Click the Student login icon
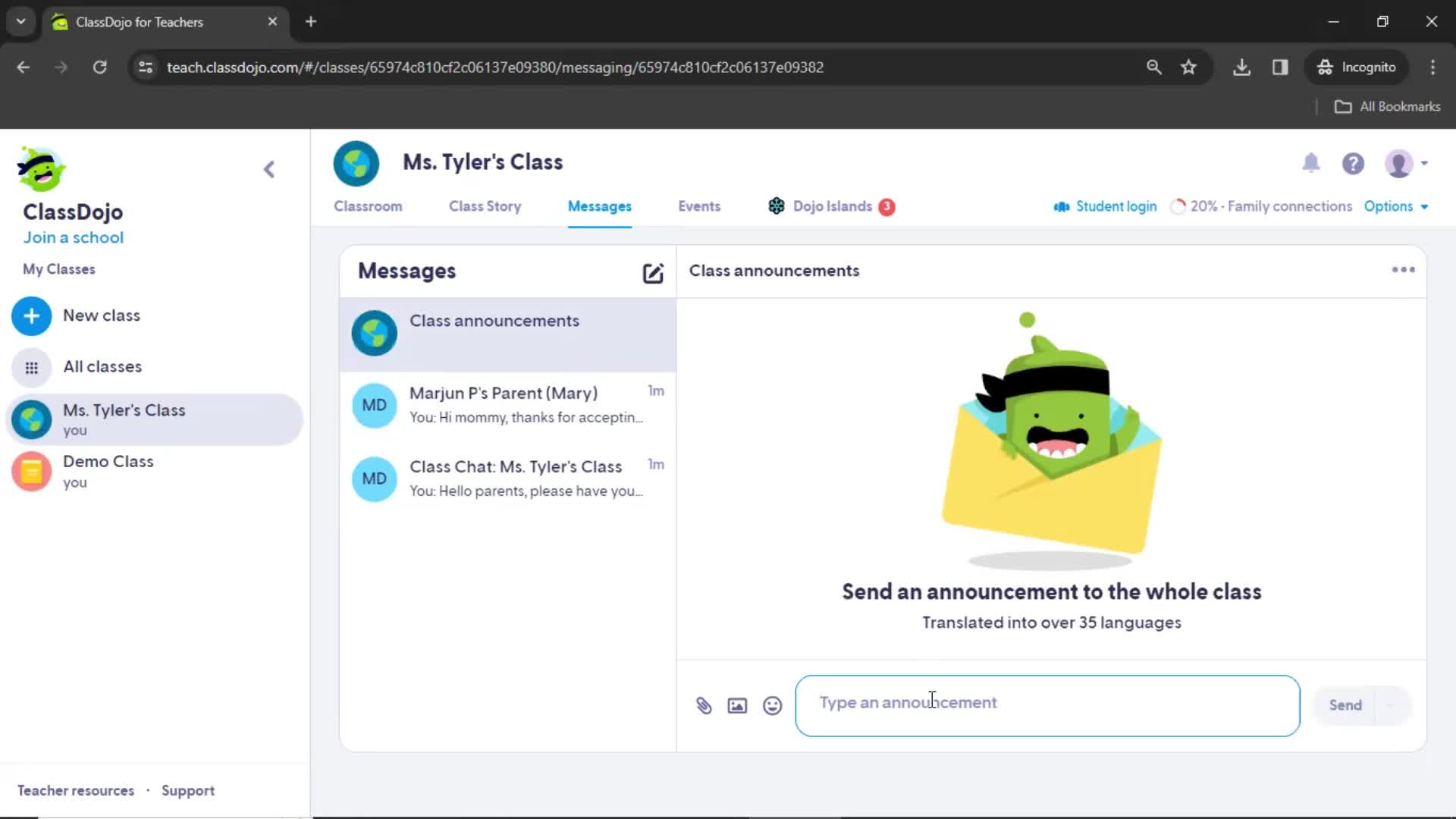The height and width of the screenshot is (819, 1456). pos(1061,207)
